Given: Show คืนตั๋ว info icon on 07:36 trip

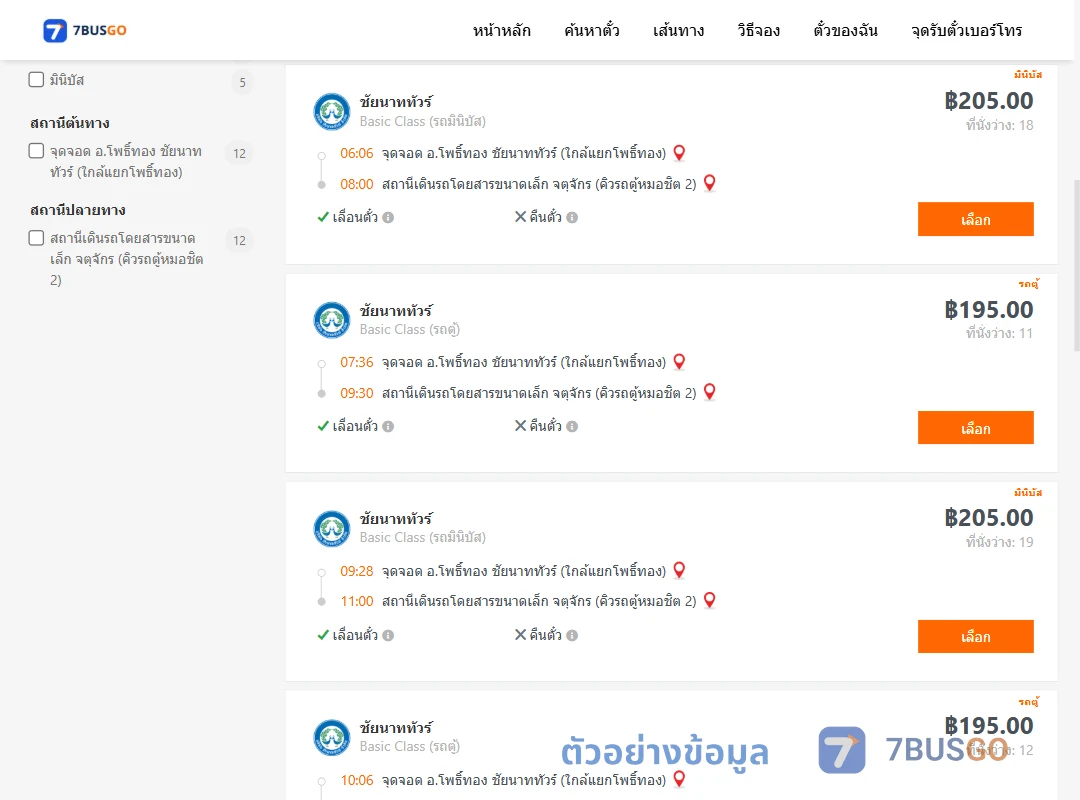Looking at the screenshot, I should [572, 427].
